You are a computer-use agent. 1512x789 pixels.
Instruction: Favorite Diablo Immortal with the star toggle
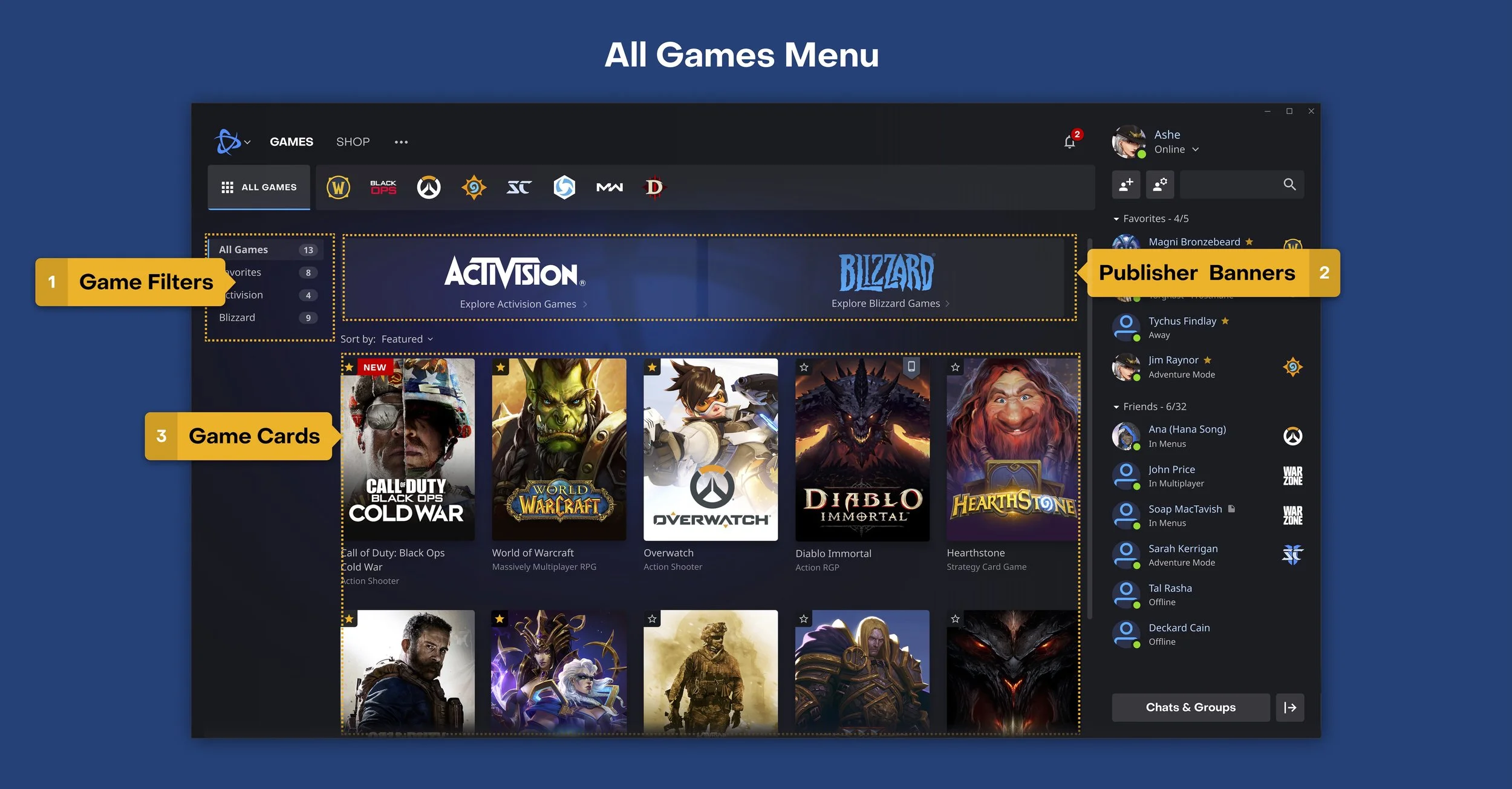804,367
